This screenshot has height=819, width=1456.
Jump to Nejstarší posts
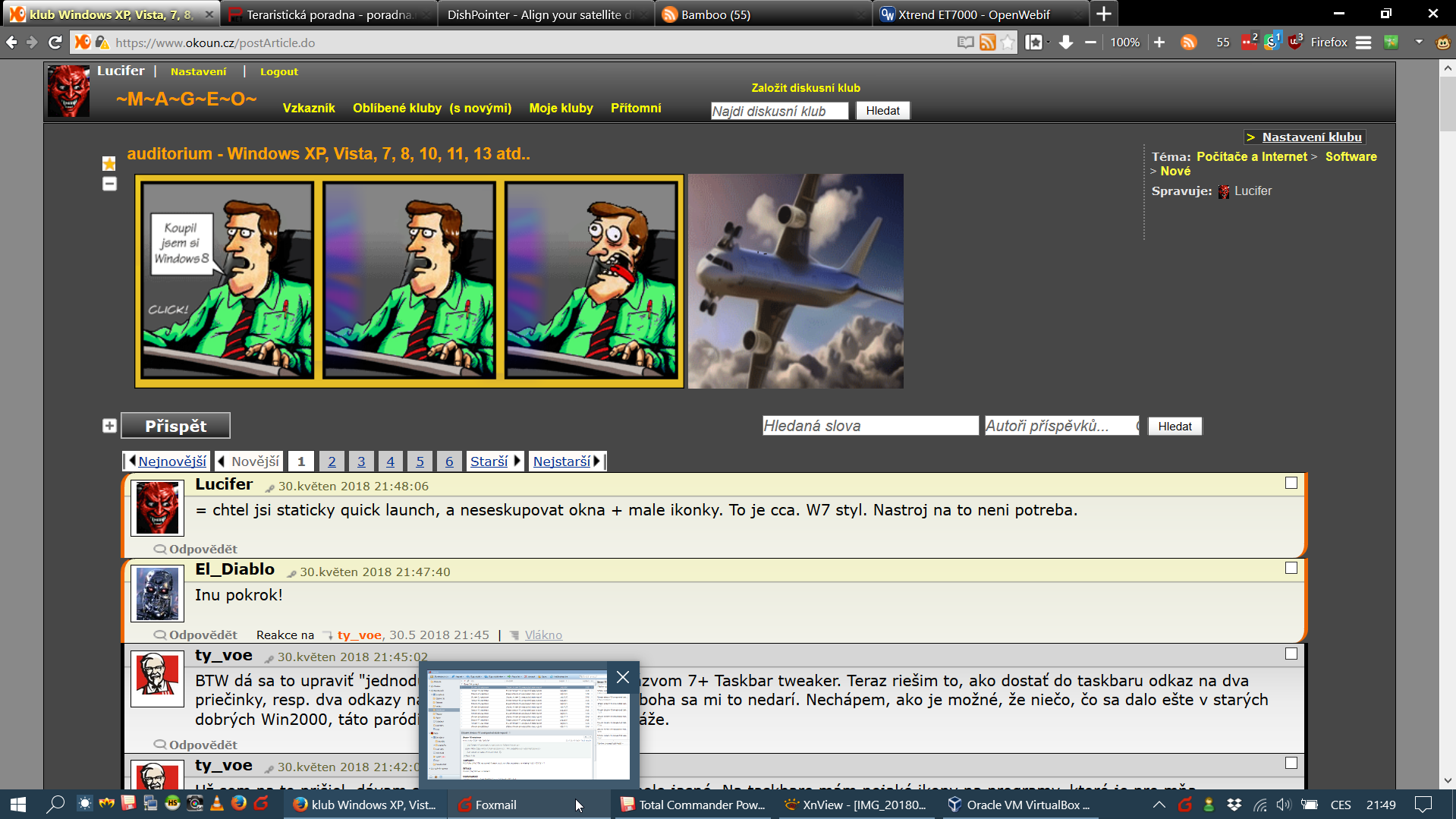point(567,461)
